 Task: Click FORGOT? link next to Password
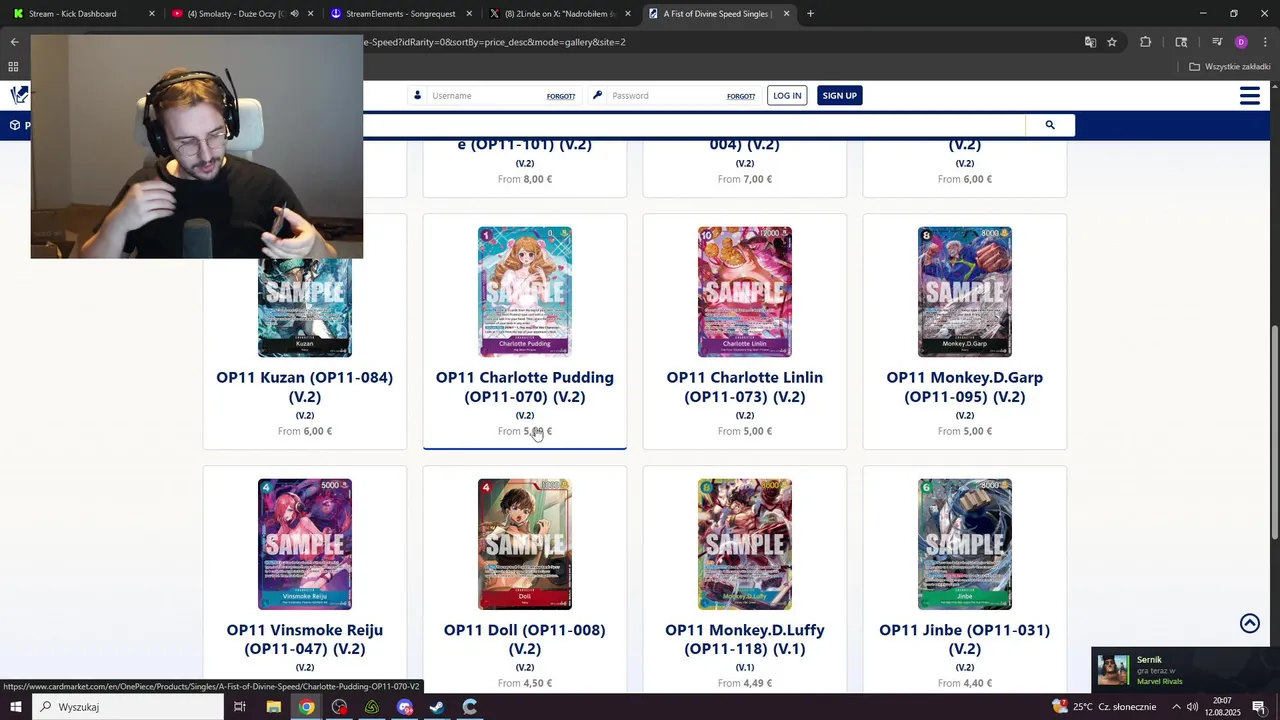[741, 97]
